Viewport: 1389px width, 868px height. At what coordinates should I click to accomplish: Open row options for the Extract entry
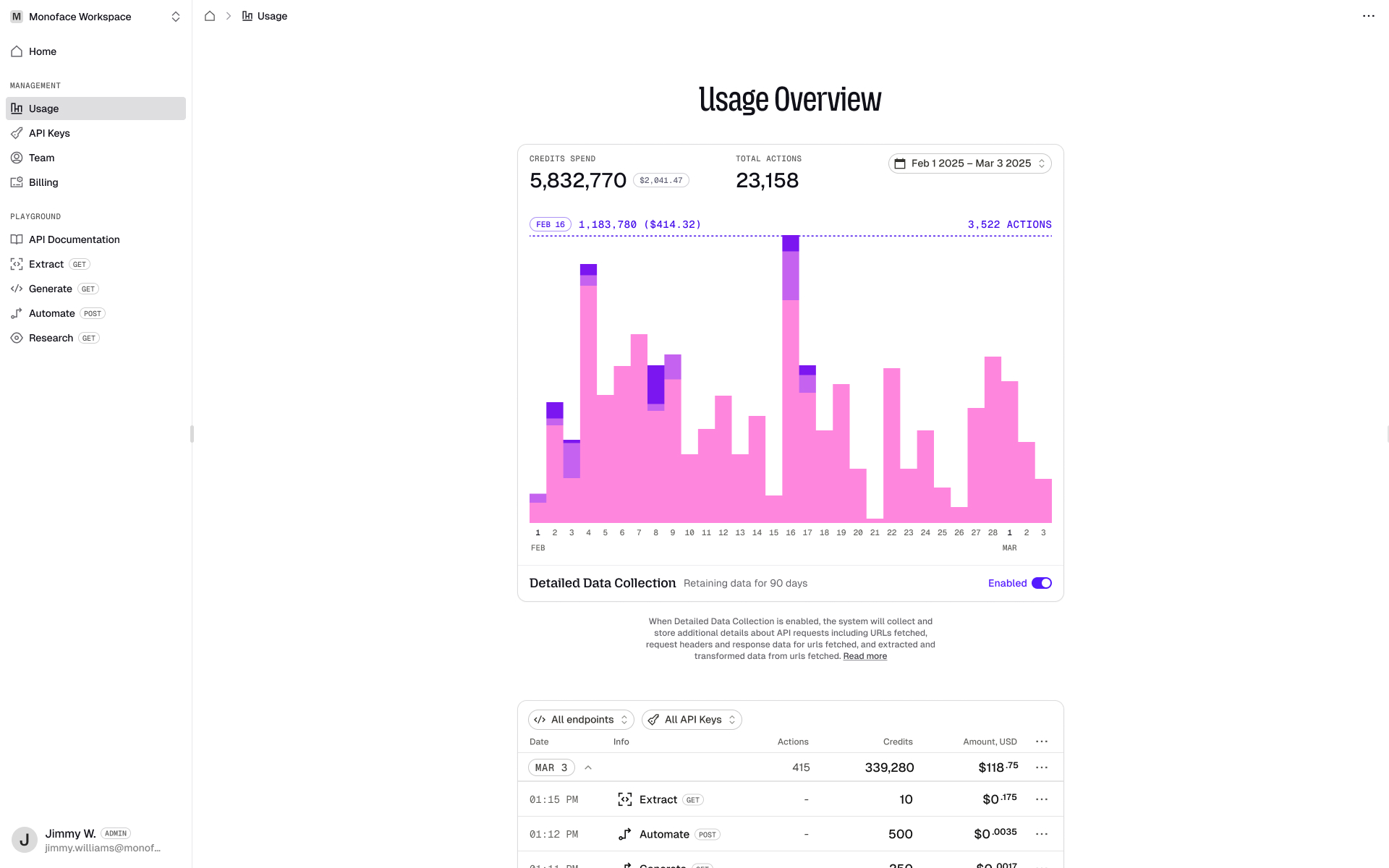pos(1042,799)
